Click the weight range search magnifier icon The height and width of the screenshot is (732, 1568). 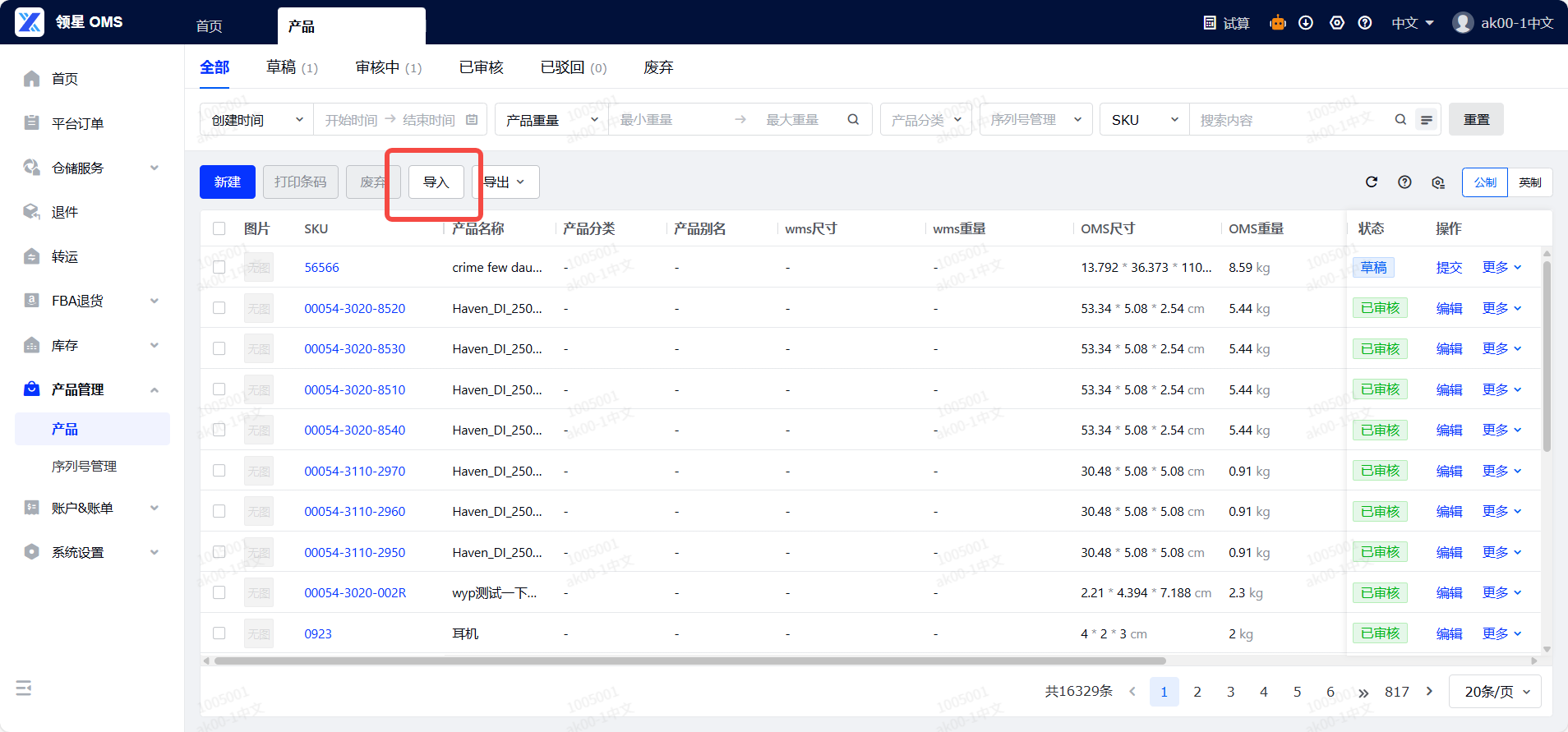click(x=854, y=120)
